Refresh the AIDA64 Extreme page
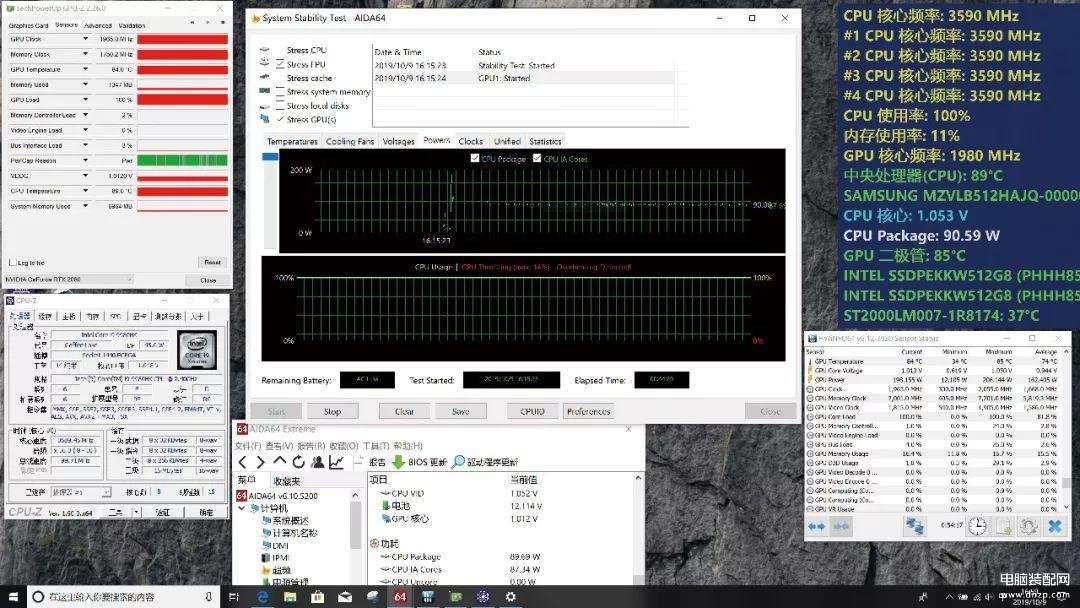Screen dimensions: 1080x608 tap(298, 462)
